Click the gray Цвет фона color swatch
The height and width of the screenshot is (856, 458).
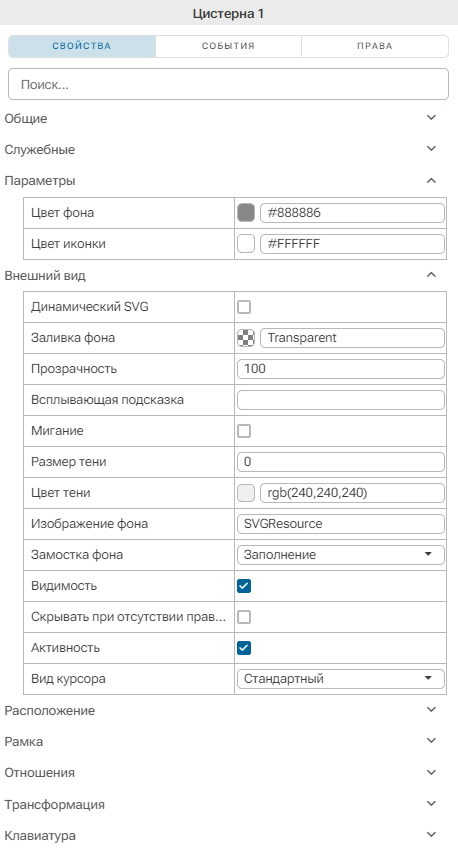tap(246, 213)
